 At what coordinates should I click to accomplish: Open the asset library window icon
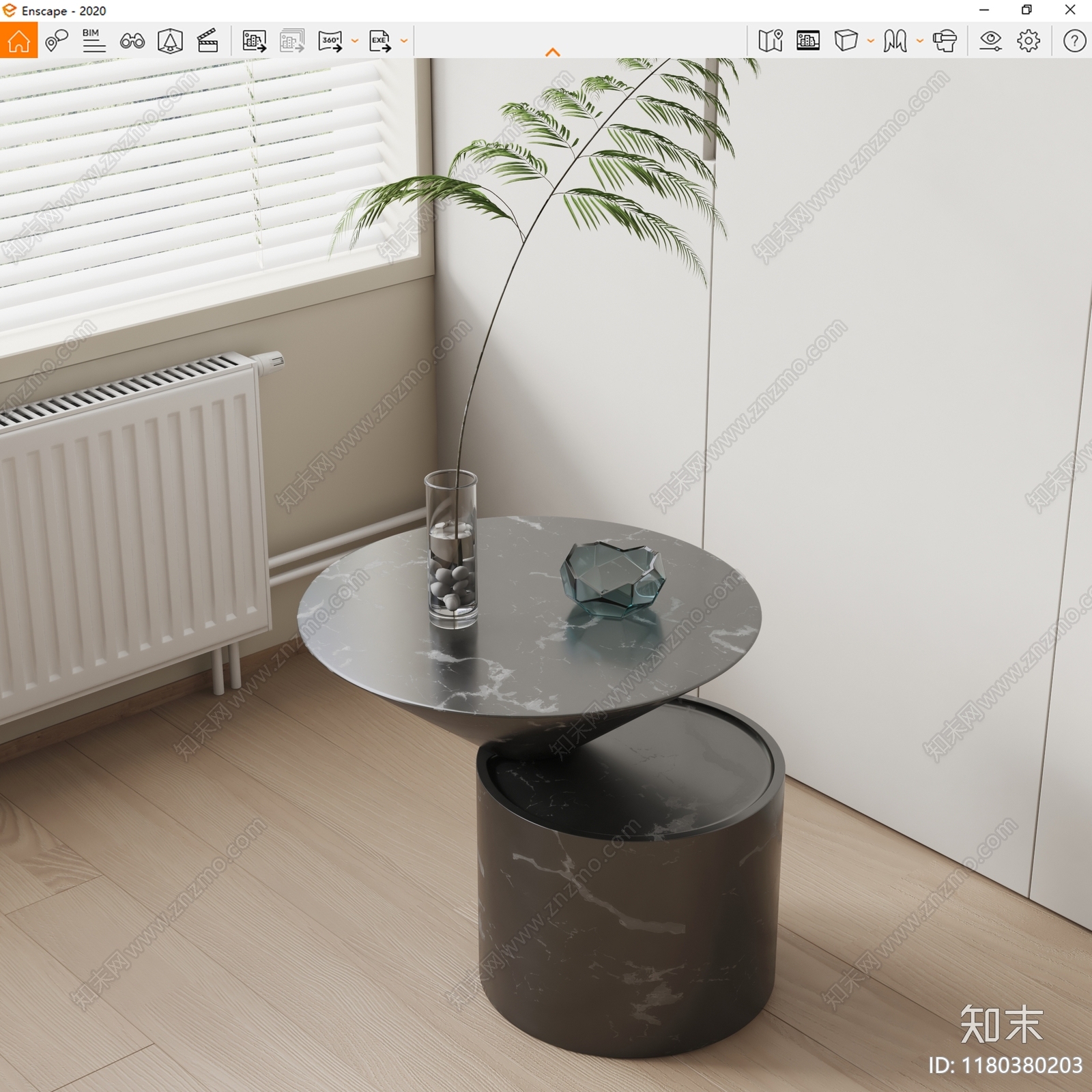808,41
